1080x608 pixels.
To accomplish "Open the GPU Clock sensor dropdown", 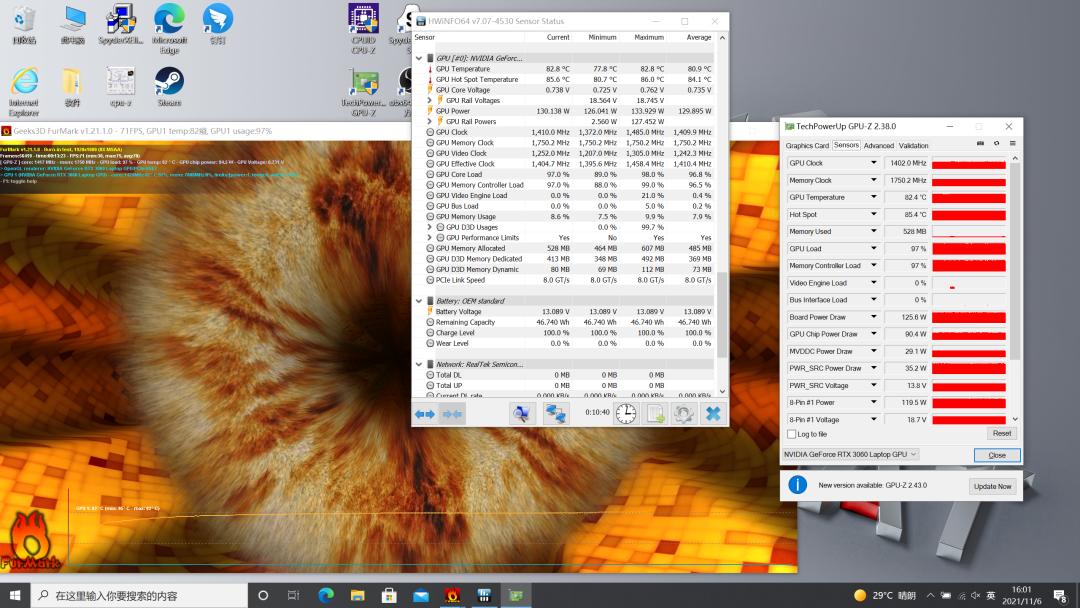I will 873,163.
